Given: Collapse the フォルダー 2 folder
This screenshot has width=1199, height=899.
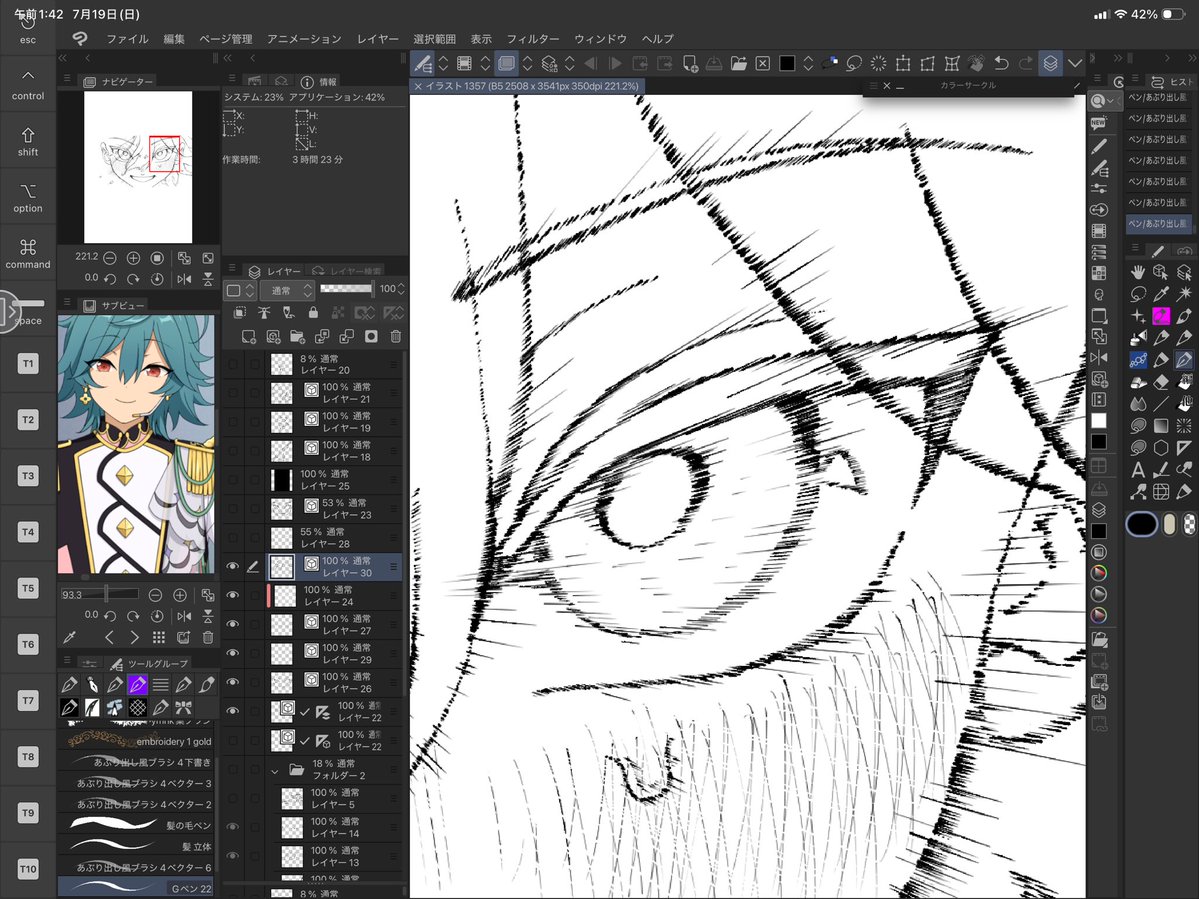Looking at the screenshot, I should (275, 771).
